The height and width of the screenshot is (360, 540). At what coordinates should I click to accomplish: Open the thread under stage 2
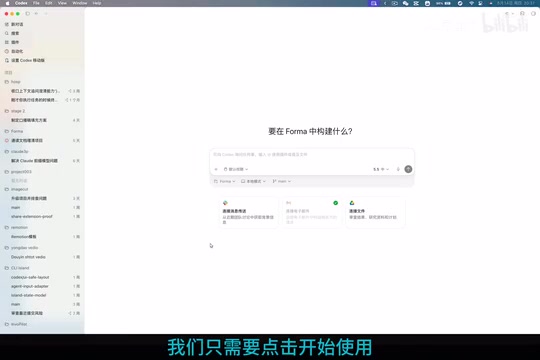coord(43,120)
